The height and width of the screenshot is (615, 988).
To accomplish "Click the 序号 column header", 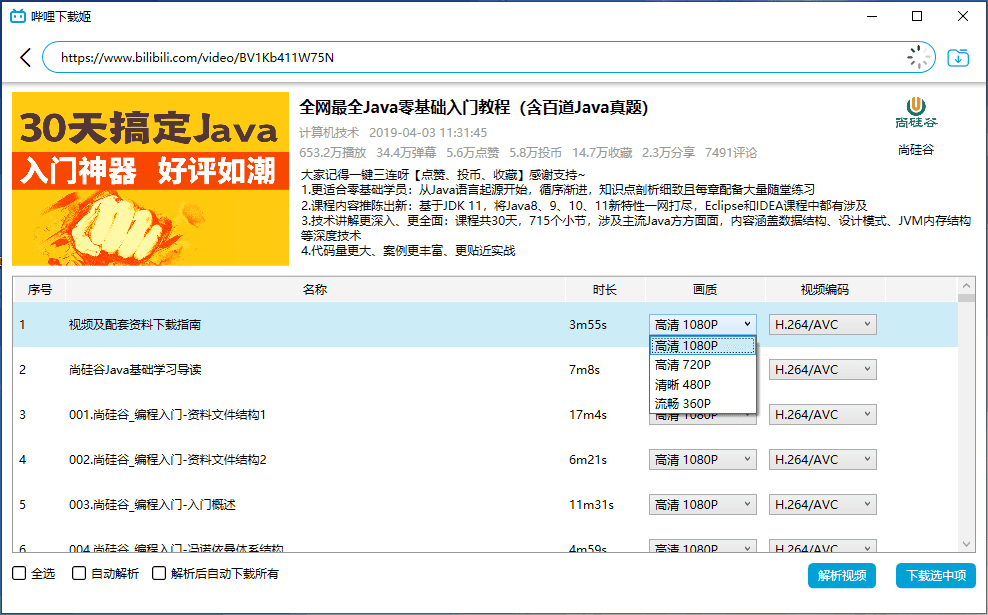I will (x=39, y=290).
